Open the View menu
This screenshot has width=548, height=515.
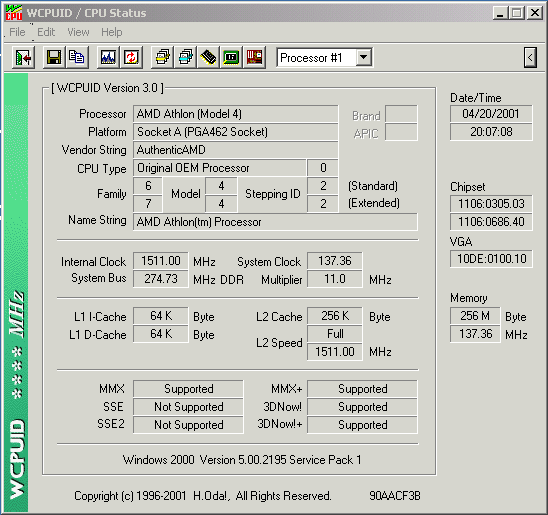pyautogui.click(x=78, y=32)
